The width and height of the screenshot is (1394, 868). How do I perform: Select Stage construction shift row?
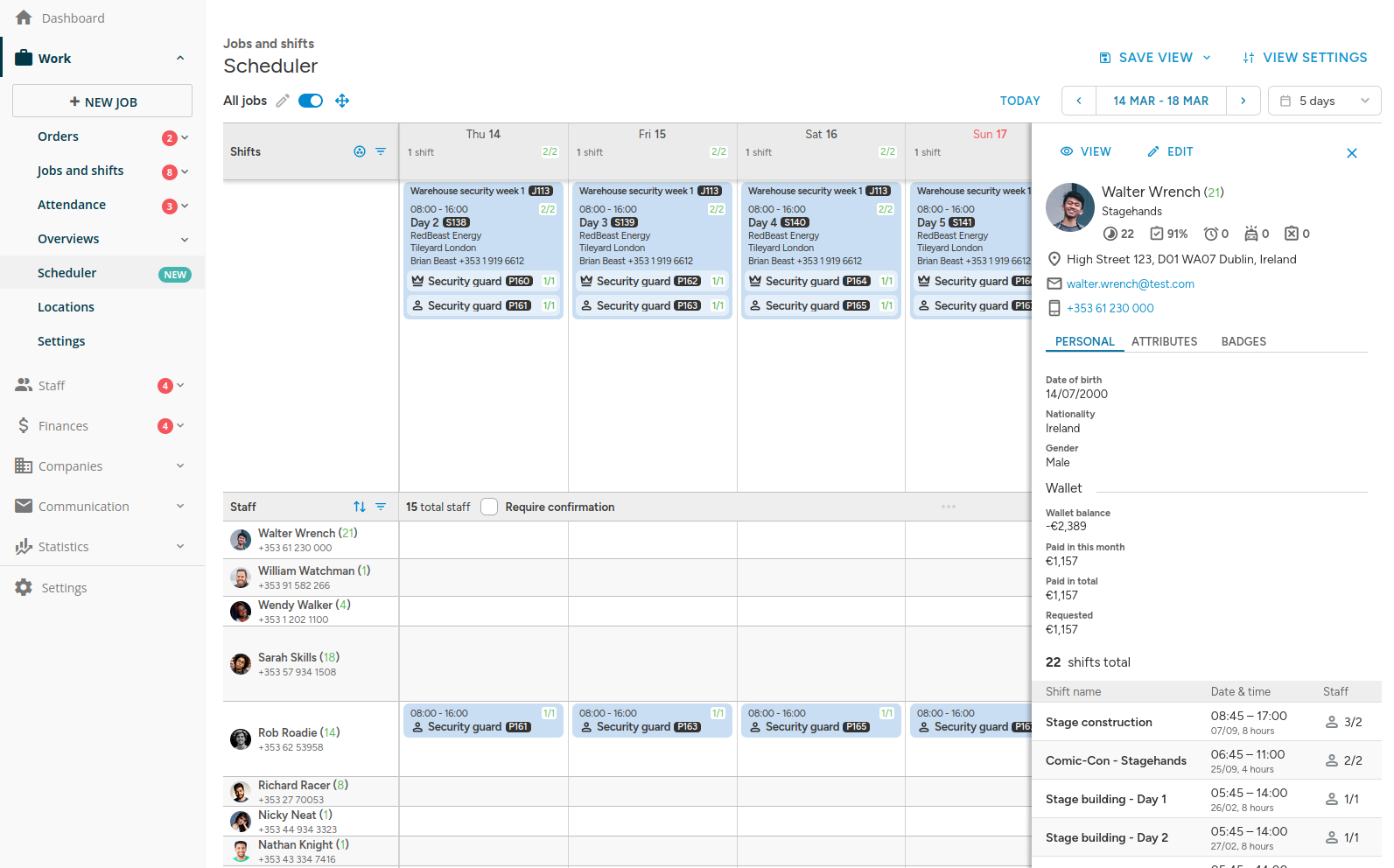[1207, 722]
